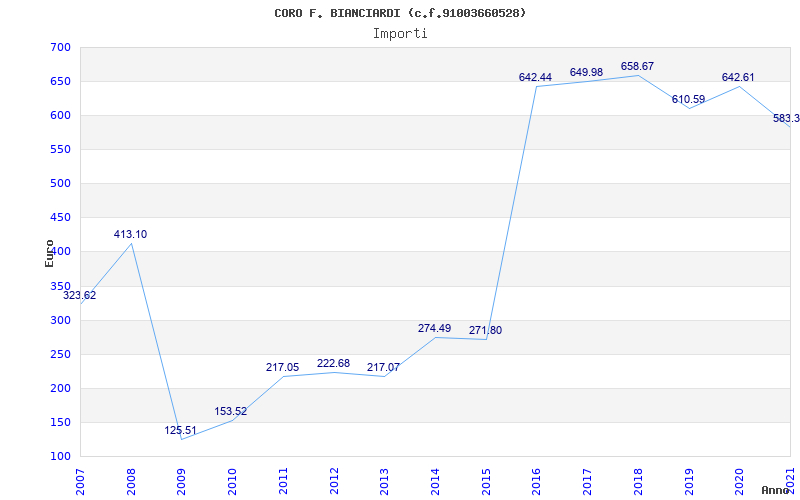Click the 700 y-axis tick label
The width and height of the screenshot is (800, 500).
pos(60,48)
